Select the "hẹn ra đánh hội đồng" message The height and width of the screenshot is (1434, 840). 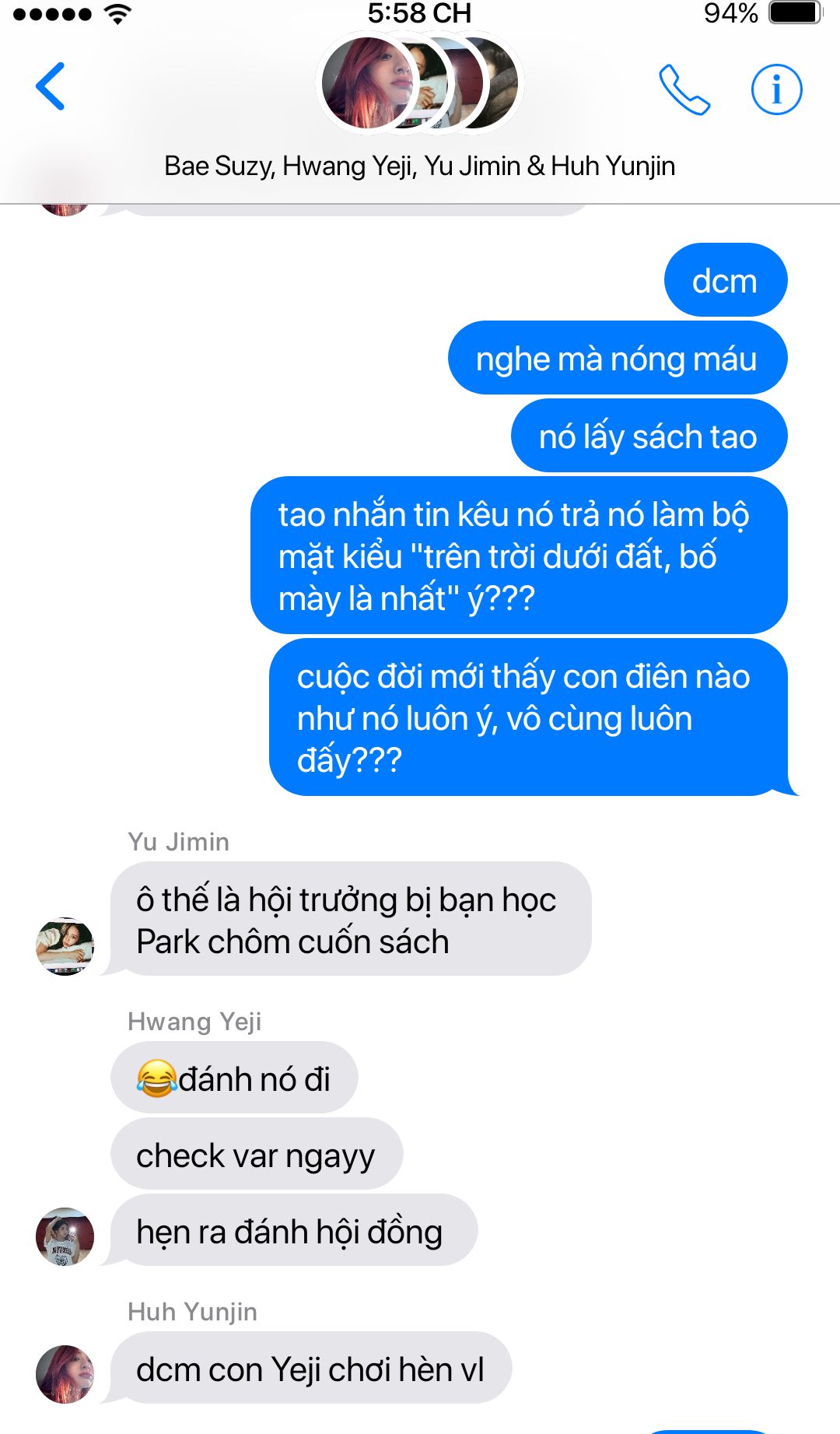[294, 1230]
